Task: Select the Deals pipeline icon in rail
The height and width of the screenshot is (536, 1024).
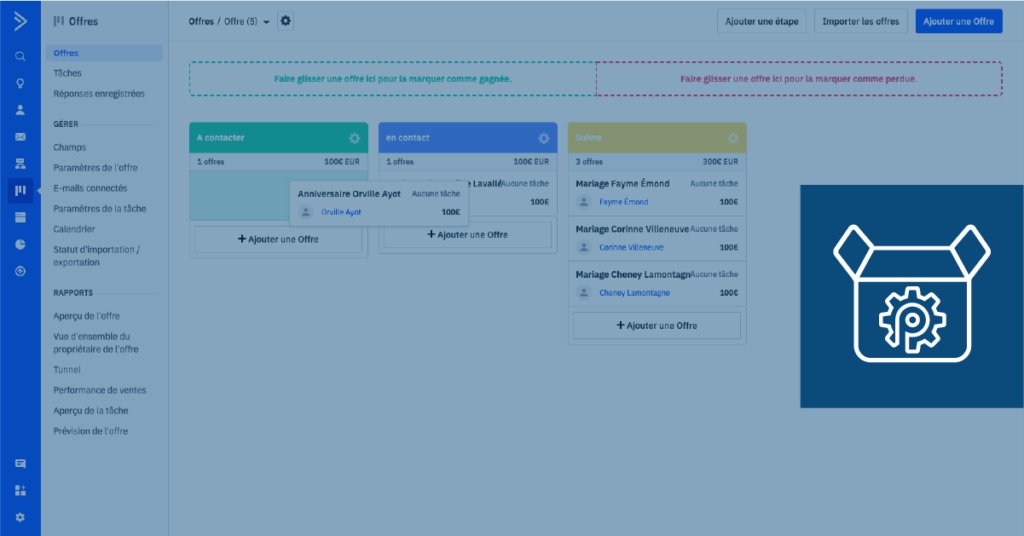Action: click(x=20, y=191)
